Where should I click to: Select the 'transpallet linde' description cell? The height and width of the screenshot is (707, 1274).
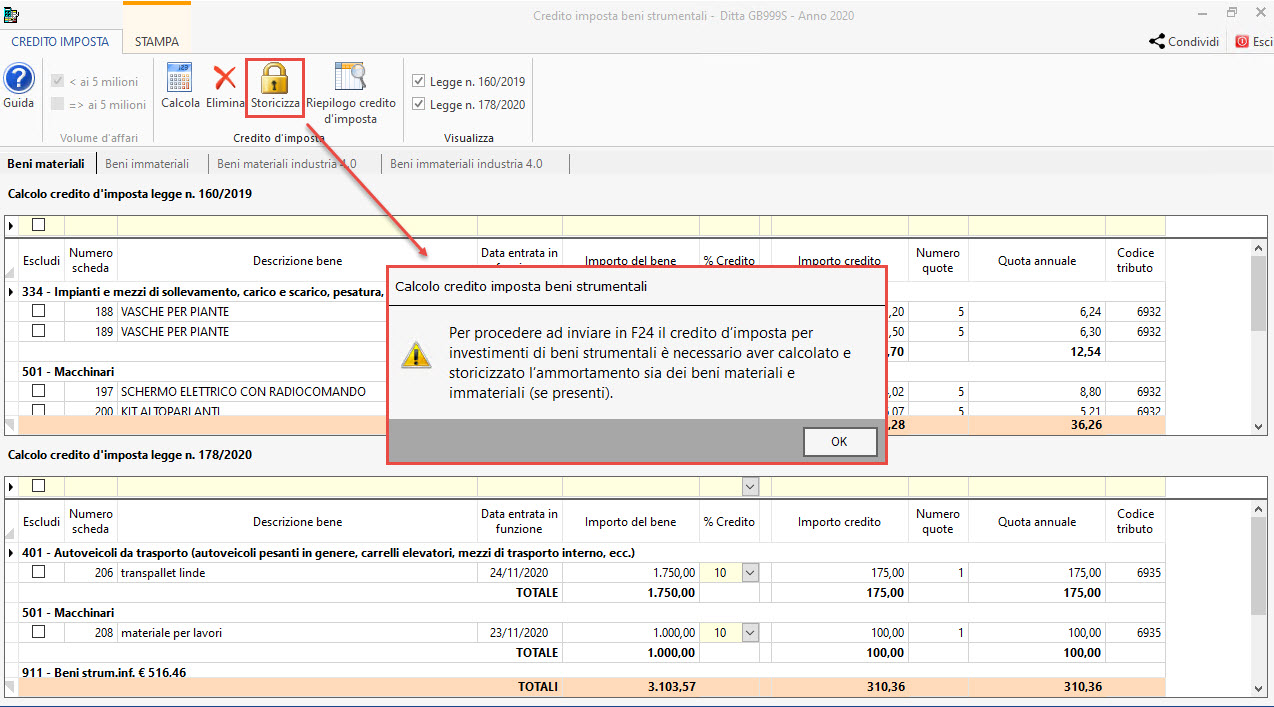297,573
